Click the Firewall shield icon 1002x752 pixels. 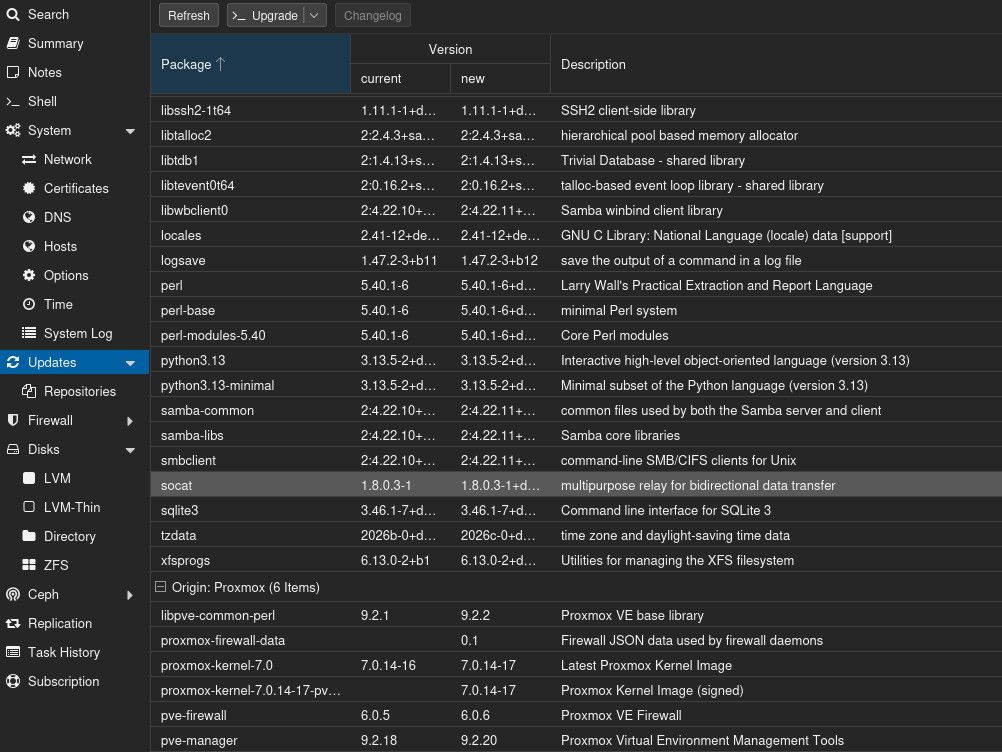tap(13, 420)
